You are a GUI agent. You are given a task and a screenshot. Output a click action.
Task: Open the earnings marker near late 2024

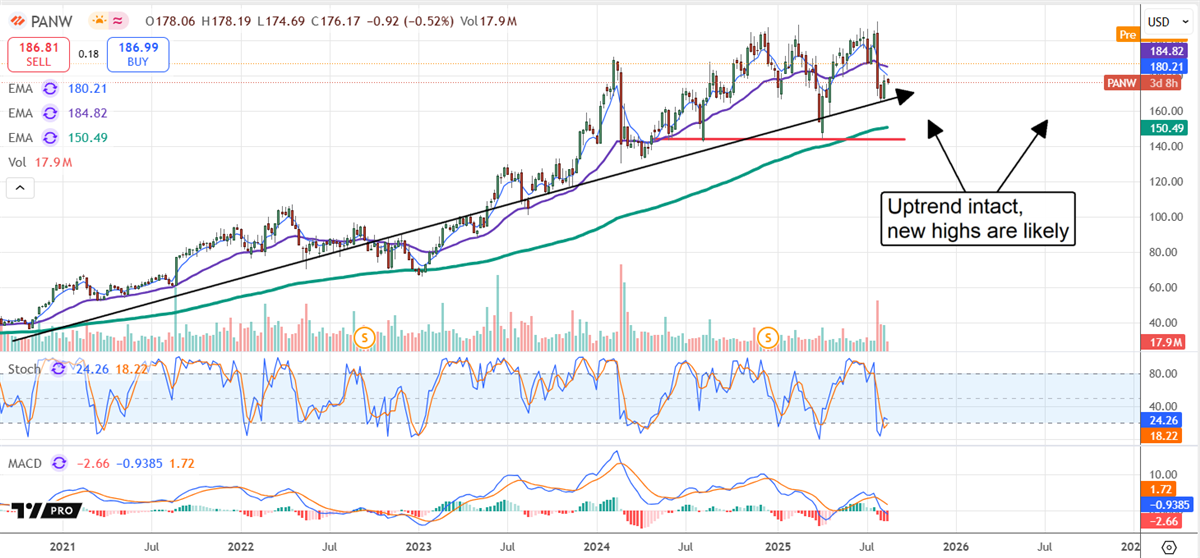tap(768, 337)
